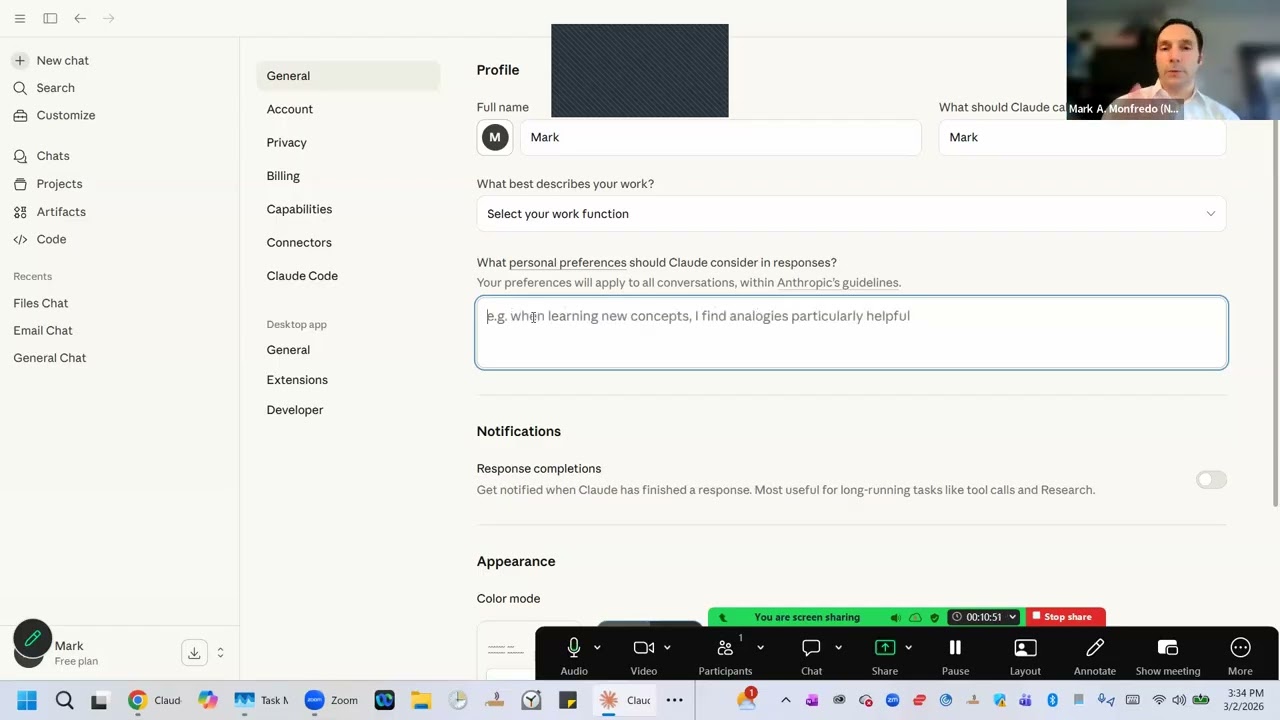The image size is (1280, 720).
Task: Open the hamburger menu icon
Action: (20, 18)
